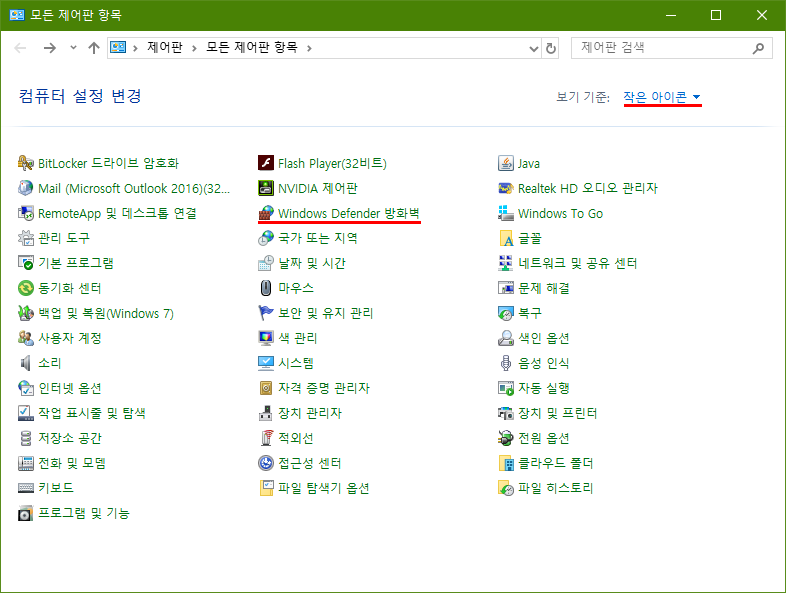
Task: Expand chevron after 모든 제어판 항목 breadcrumb
Action: tap(309, 48)
